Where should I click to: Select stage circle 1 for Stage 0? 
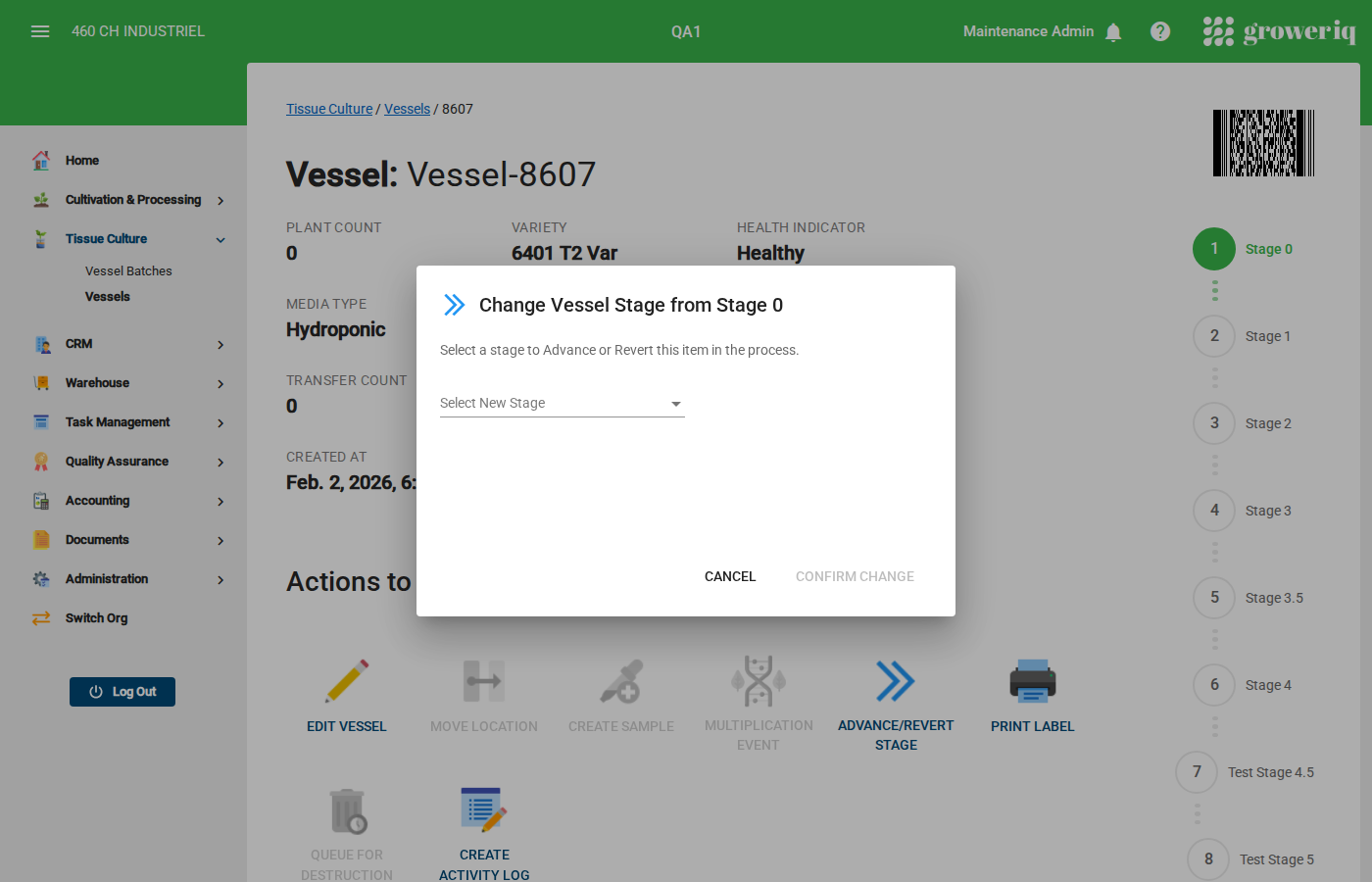pyautogui.click(x=1214, y=249)
